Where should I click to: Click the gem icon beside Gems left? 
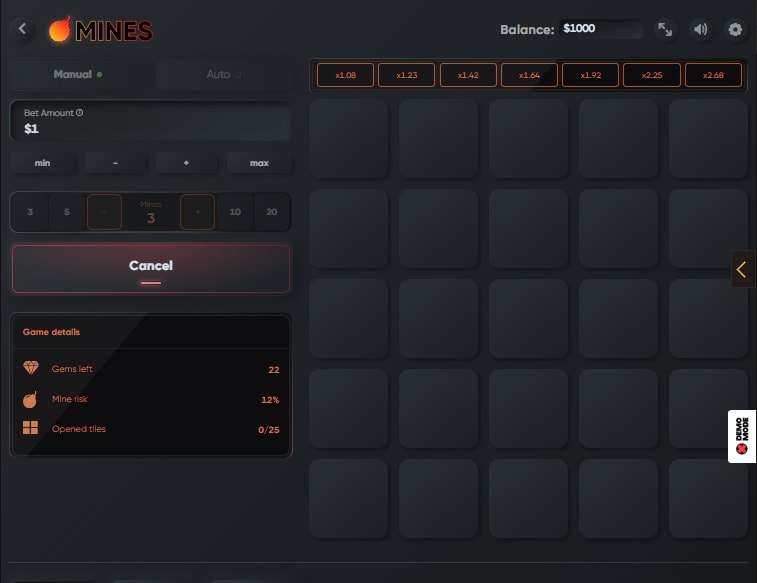coord(31,368)
